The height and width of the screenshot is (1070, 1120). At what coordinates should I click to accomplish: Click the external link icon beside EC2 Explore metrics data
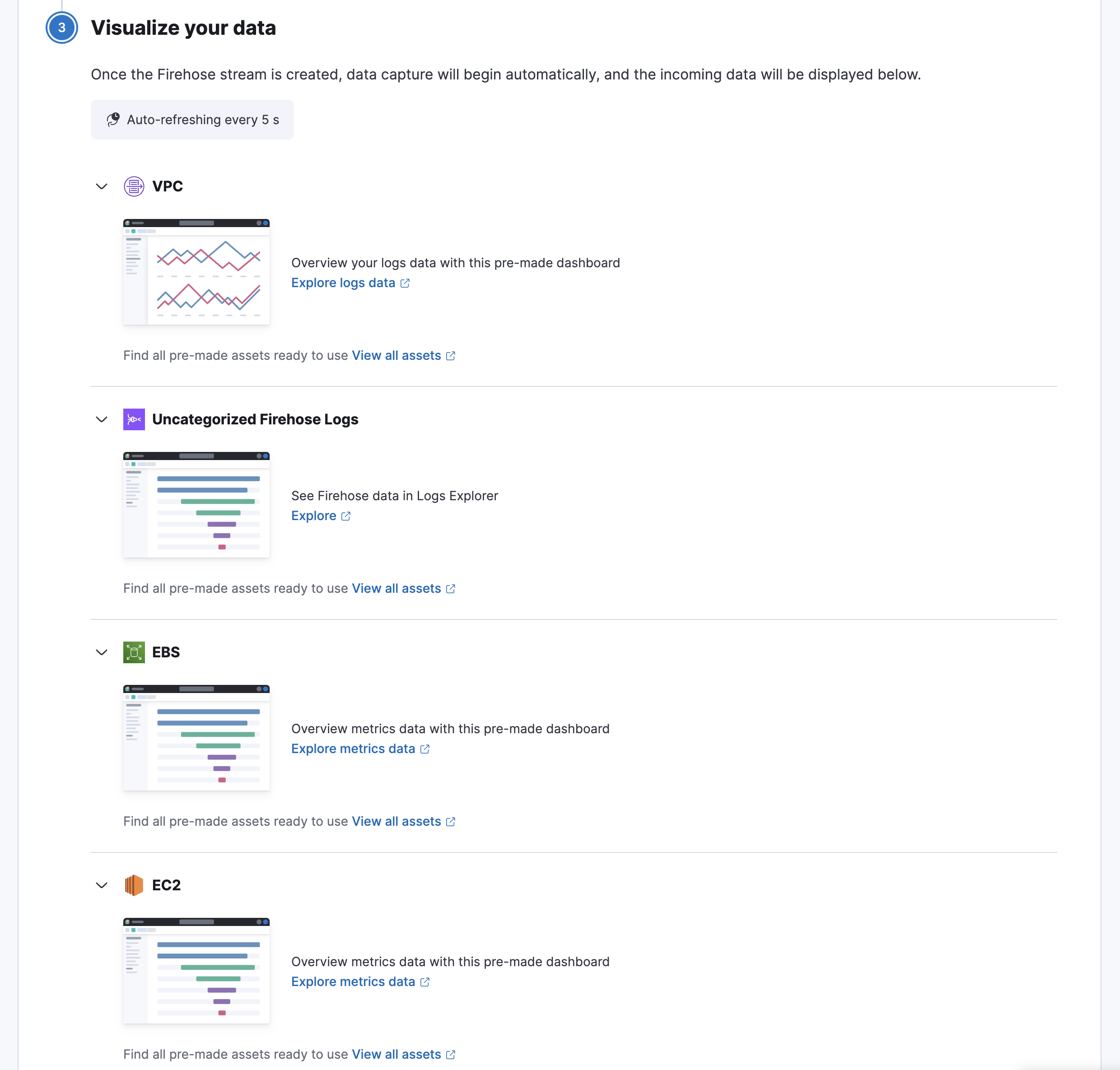(x=425, y=982)
